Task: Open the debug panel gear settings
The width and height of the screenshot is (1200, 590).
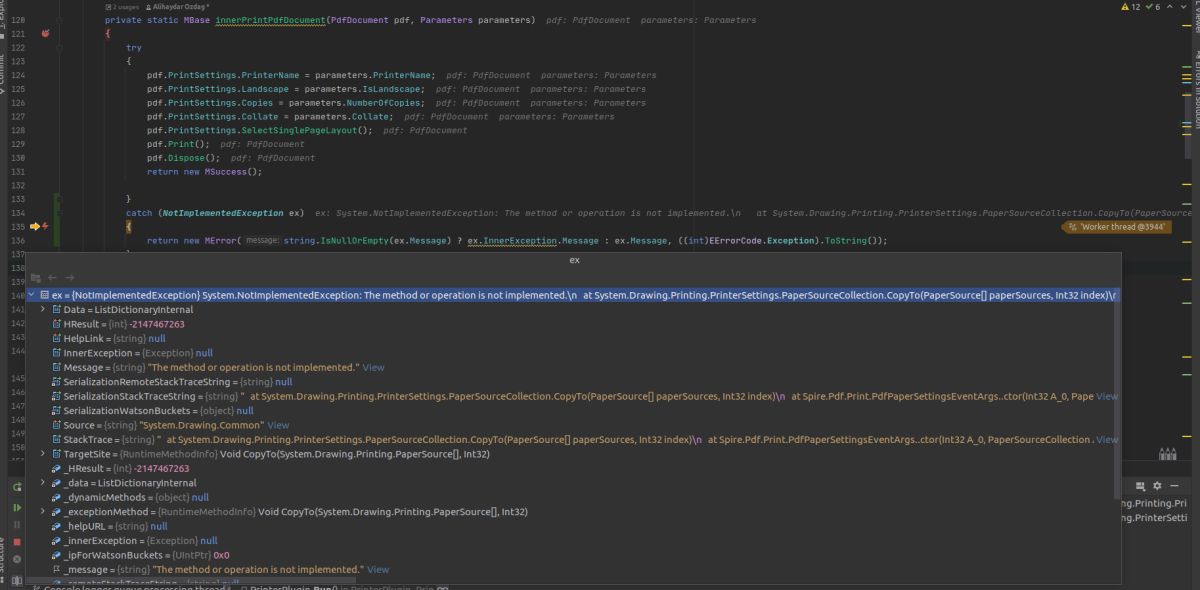Action: pyautogui.click(x=1157, y=486)
